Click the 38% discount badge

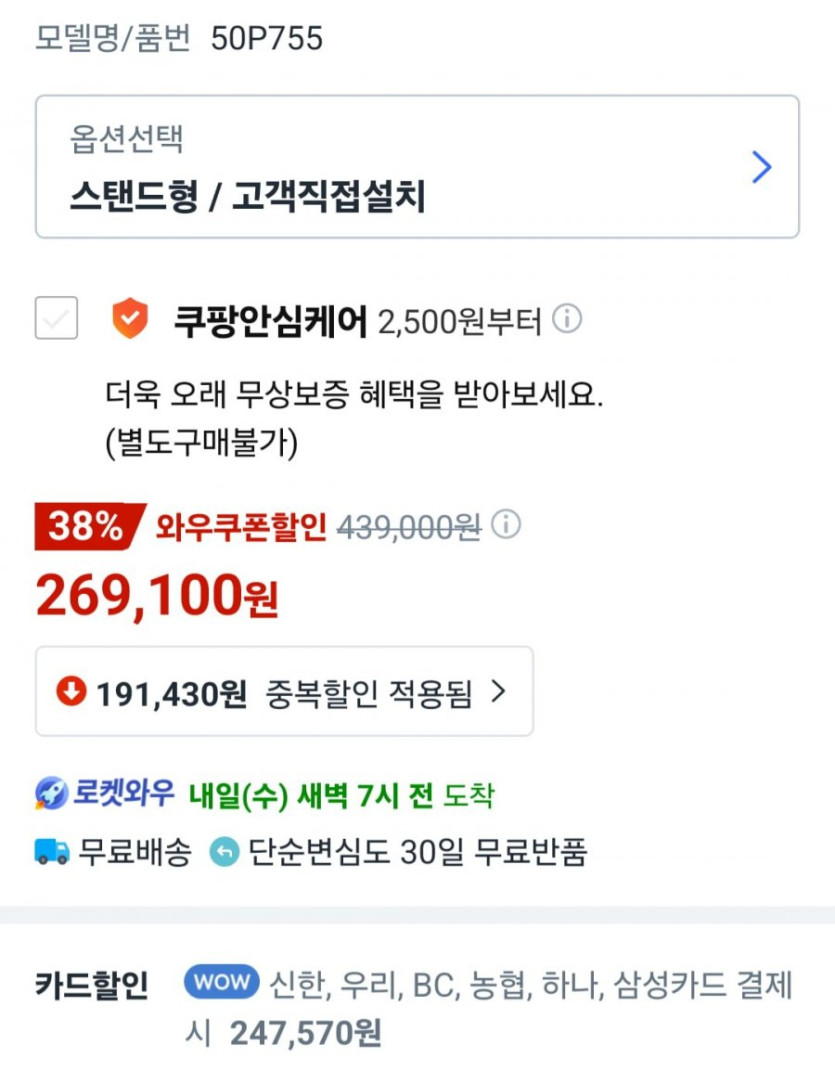(x=87, y=526)
